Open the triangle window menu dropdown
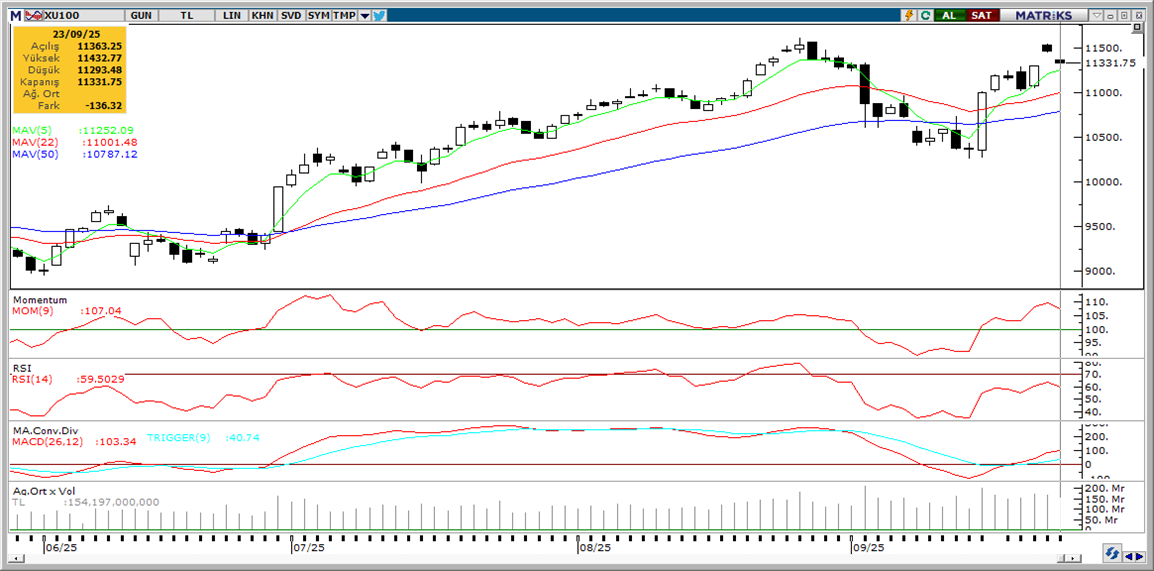This screenshot has height=571, width=1154. (1097, 15)
